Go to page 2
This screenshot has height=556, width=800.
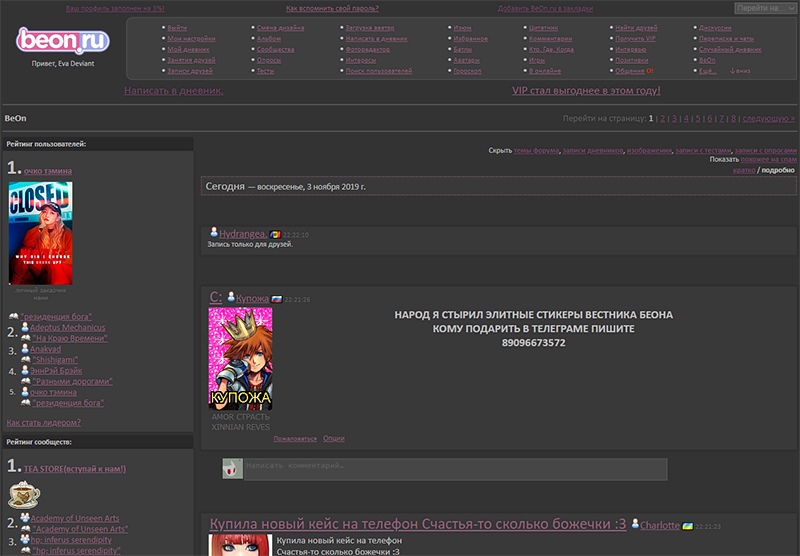coord(662,118)
